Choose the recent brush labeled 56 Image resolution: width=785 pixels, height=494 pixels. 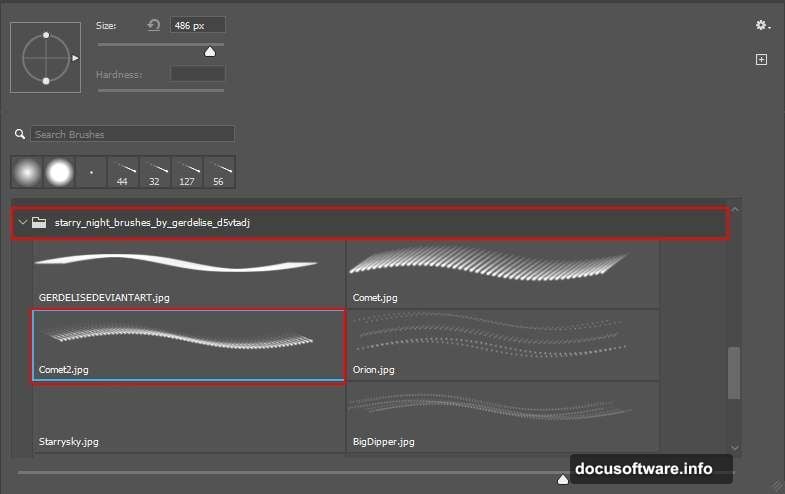219,173
